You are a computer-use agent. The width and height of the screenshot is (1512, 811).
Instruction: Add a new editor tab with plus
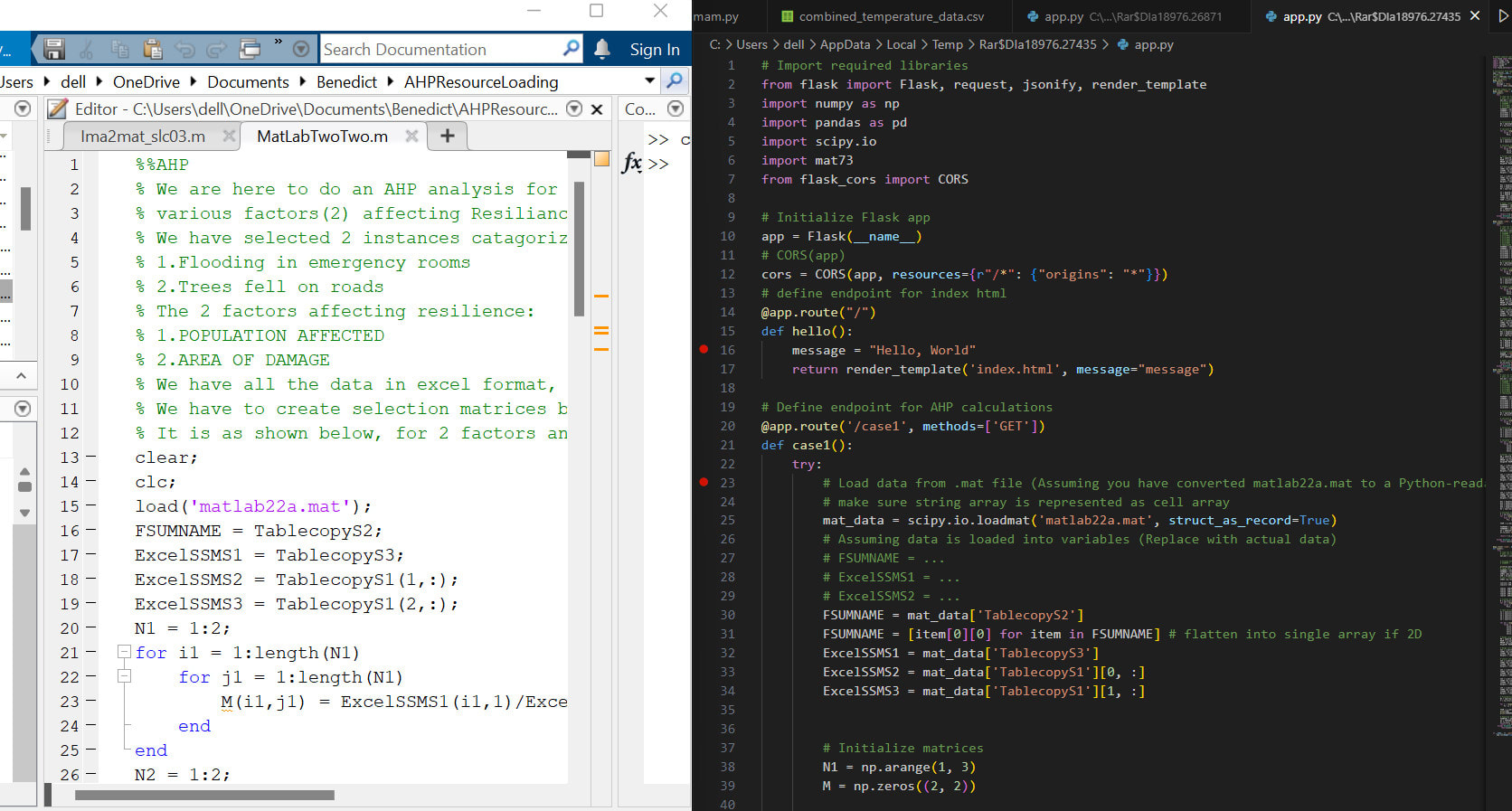tap(447, 136)
